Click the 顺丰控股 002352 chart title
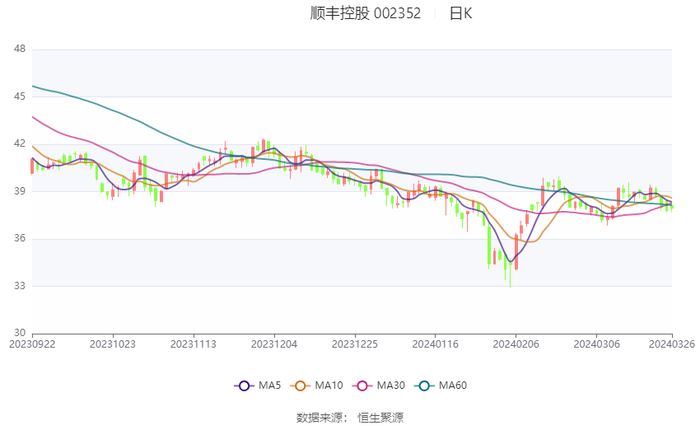Viewport: 700px width, 426px height. (365, 14)
